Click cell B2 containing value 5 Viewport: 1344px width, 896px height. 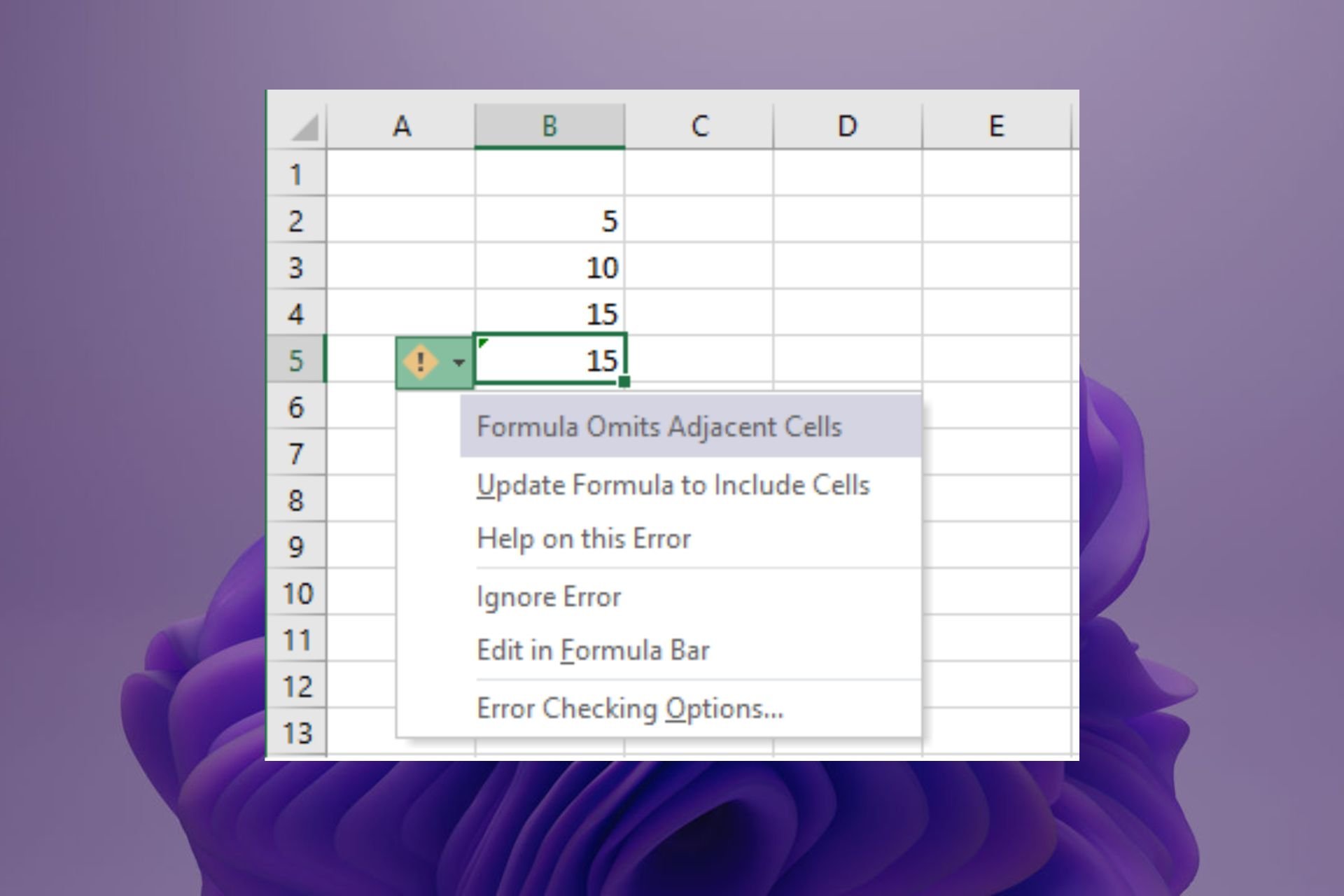click(548, 220)
